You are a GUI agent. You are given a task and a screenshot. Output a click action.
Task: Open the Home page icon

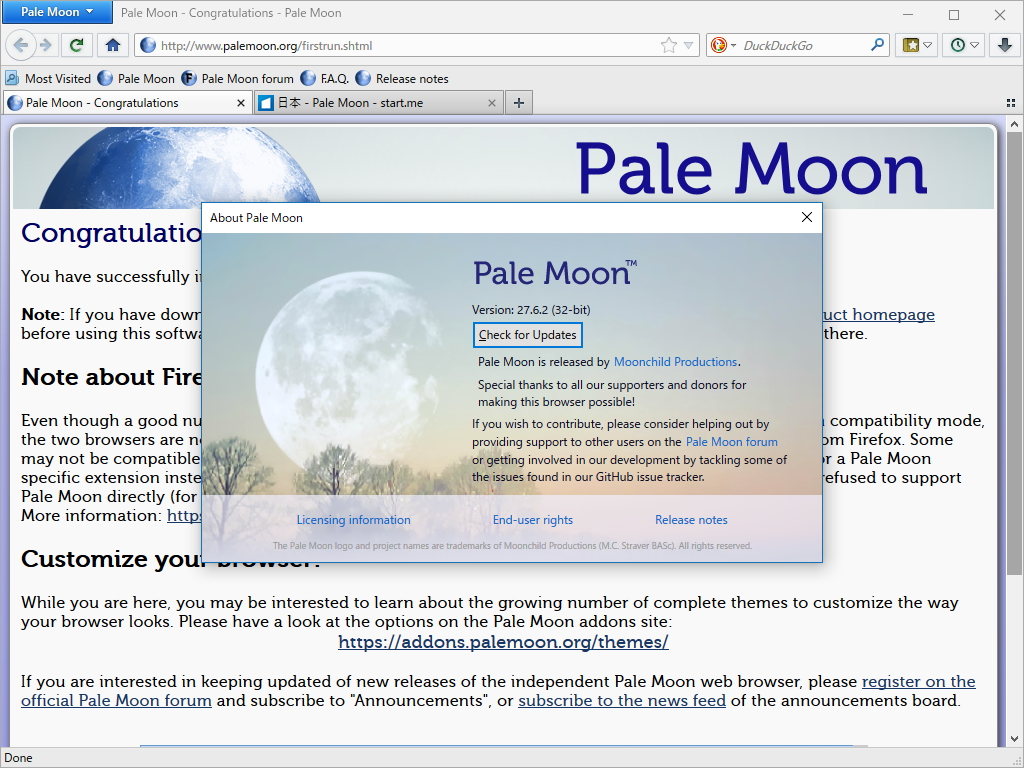pyautogui.click(x=110, y=45)
